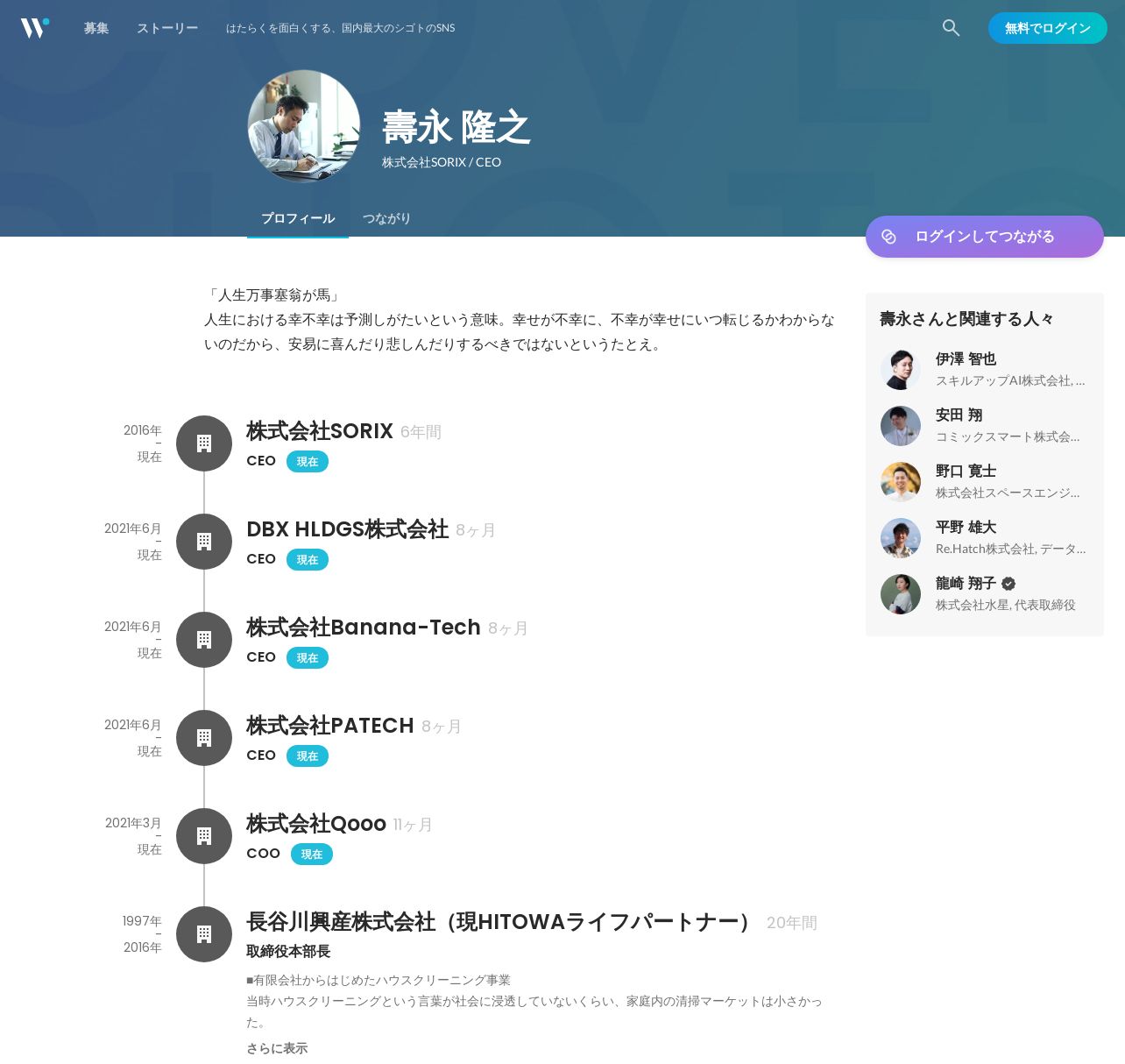Click the スキルアップAI株式会社 subtitle text
Screen dimensions: 1125x1064
[1010, 380]
